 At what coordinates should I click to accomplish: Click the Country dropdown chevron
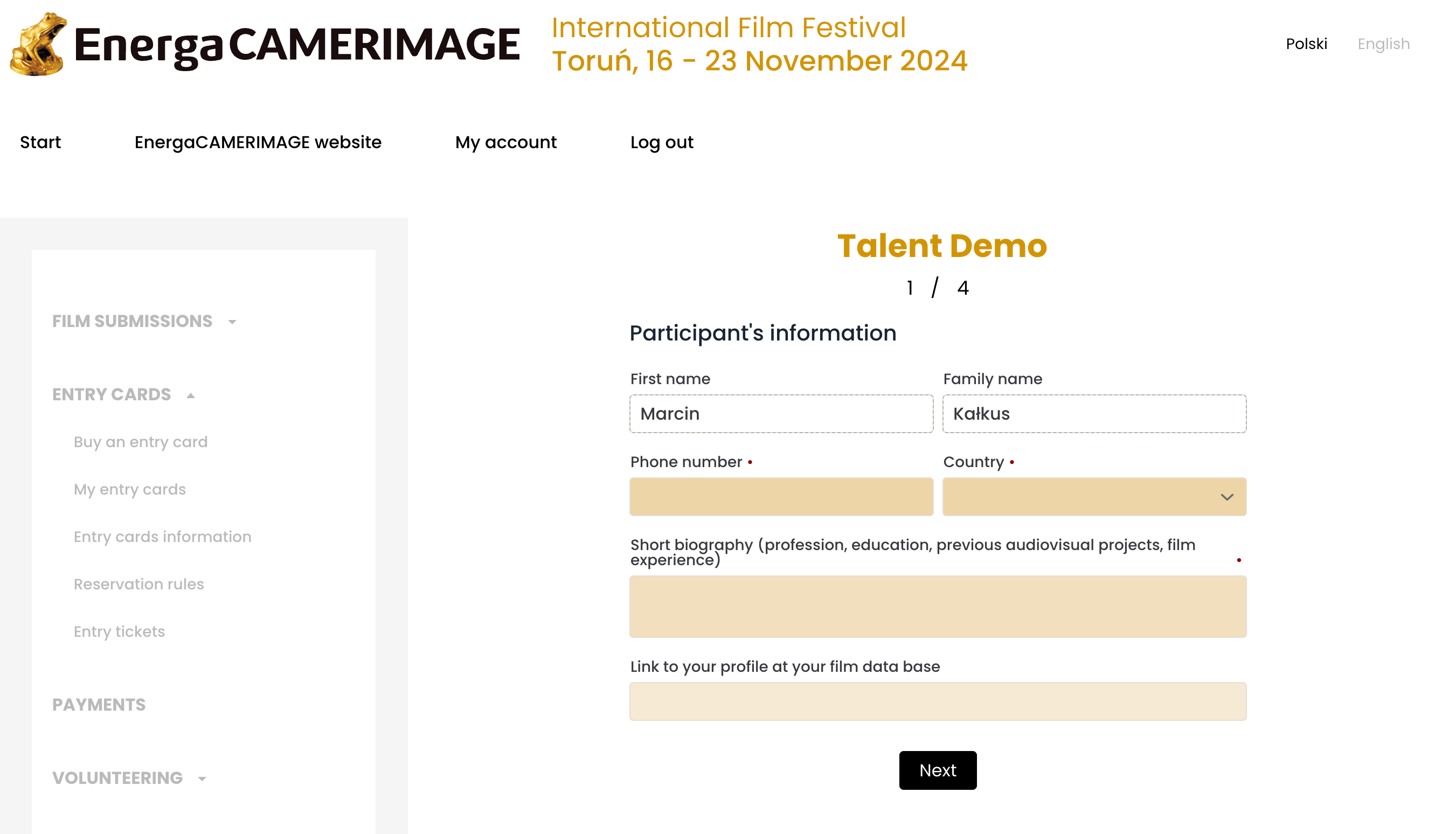(1226, 497)
